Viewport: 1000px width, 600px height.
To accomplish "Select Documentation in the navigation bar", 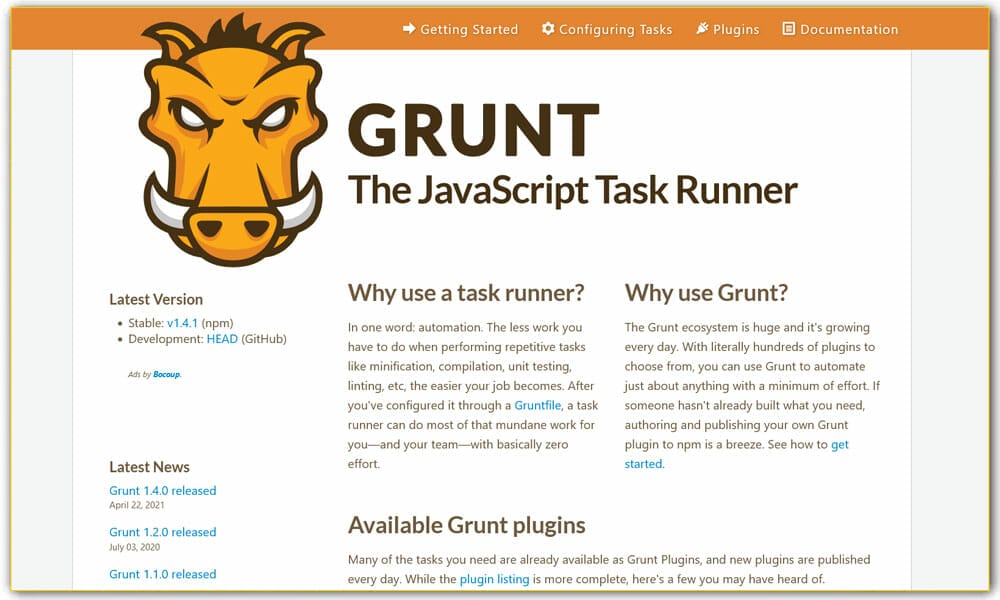I will tap(849, 29).
